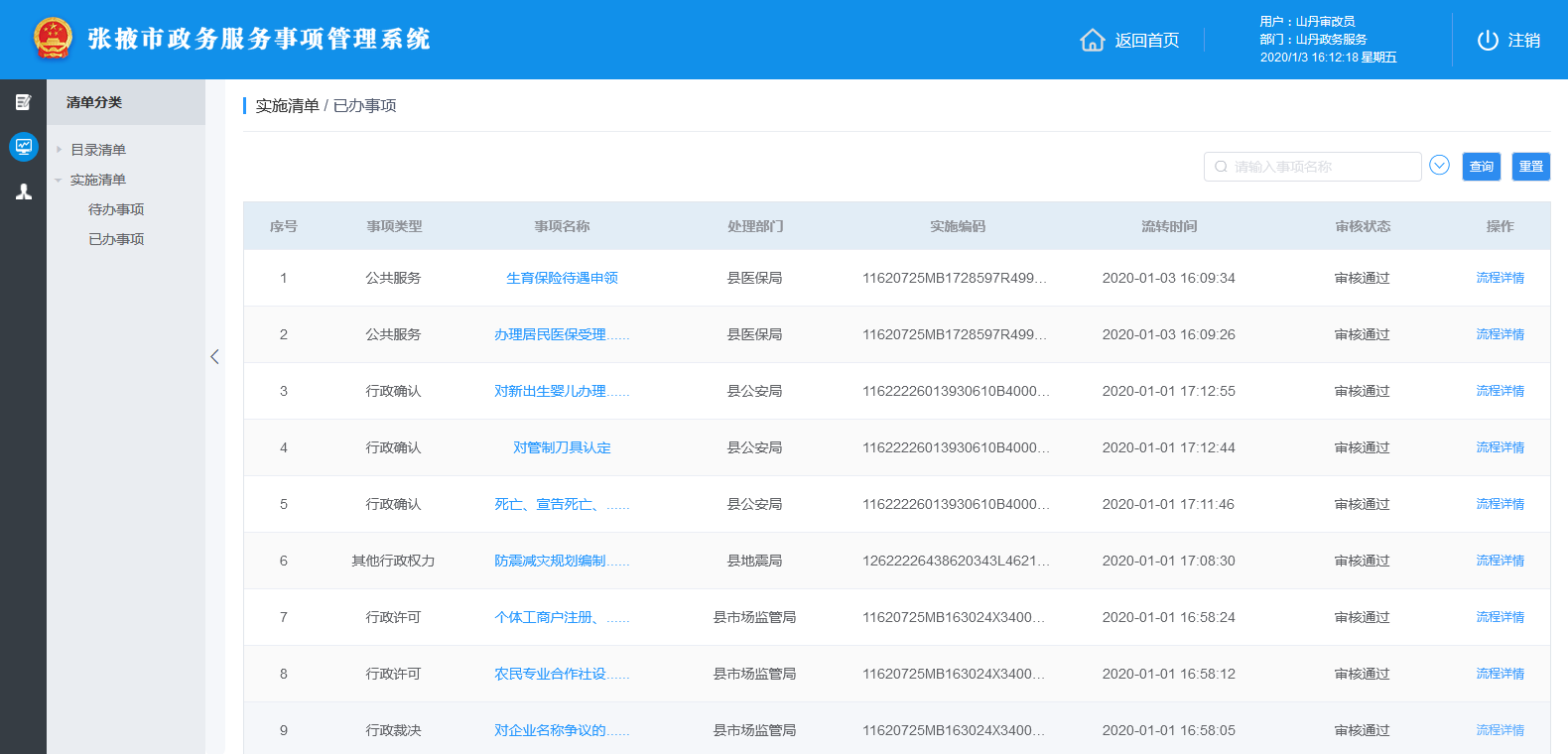This screenshot has height=754, width=1568.
Task: Click 其他行政权力 type cell
Action: pyautogui.click(x=394, y=561)
